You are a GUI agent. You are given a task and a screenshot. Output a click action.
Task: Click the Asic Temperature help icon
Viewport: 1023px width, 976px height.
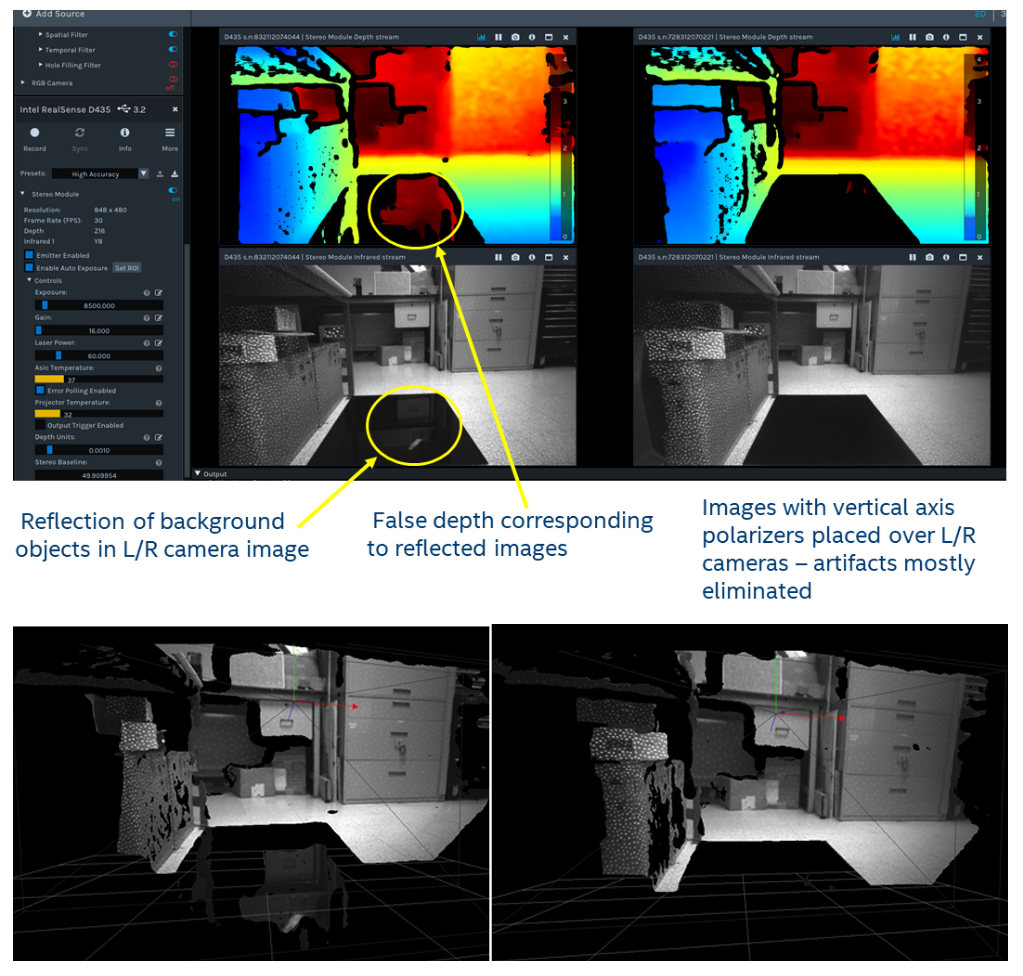pyautogui.click(x=159, y=369)
